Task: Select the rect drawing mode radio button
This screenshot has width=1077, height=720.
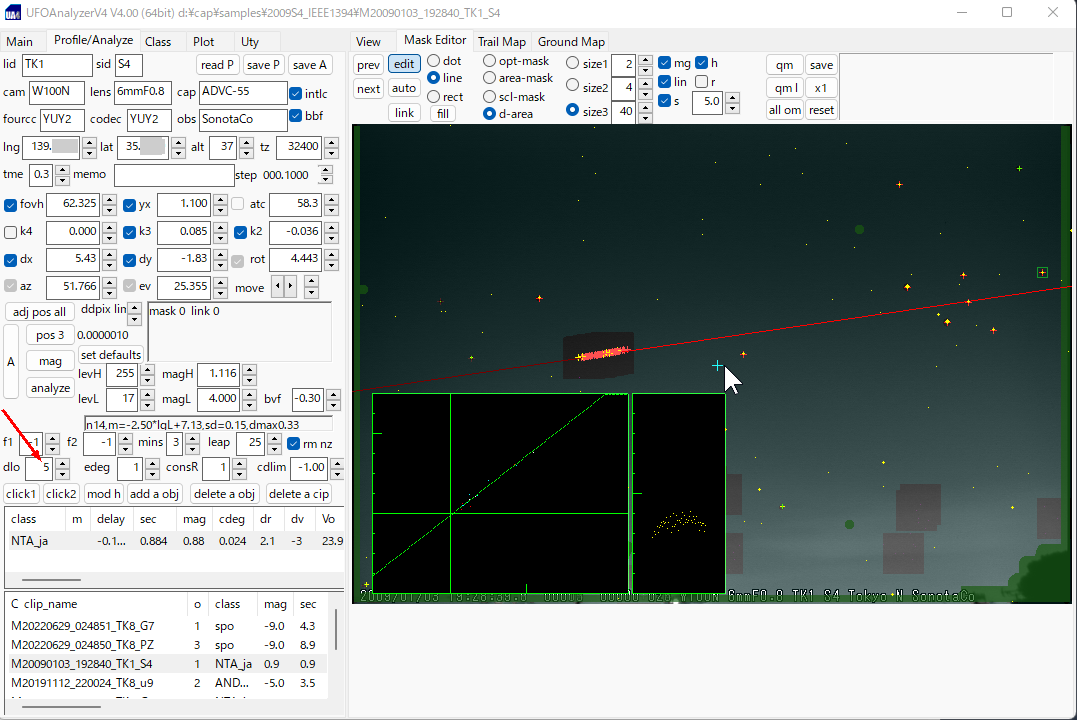Action: tap(434, 97)
